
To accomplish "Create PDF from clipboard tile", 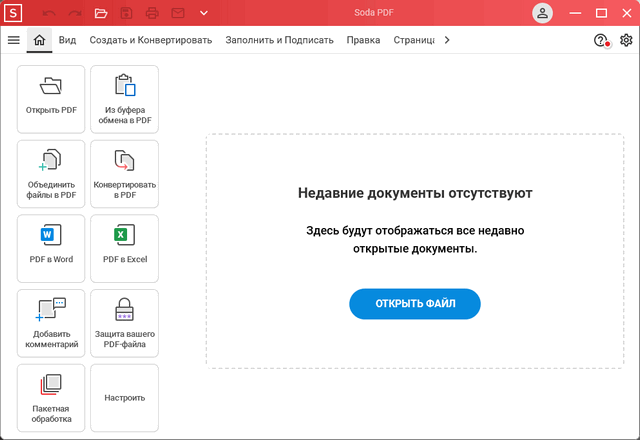I will [124, 98].
